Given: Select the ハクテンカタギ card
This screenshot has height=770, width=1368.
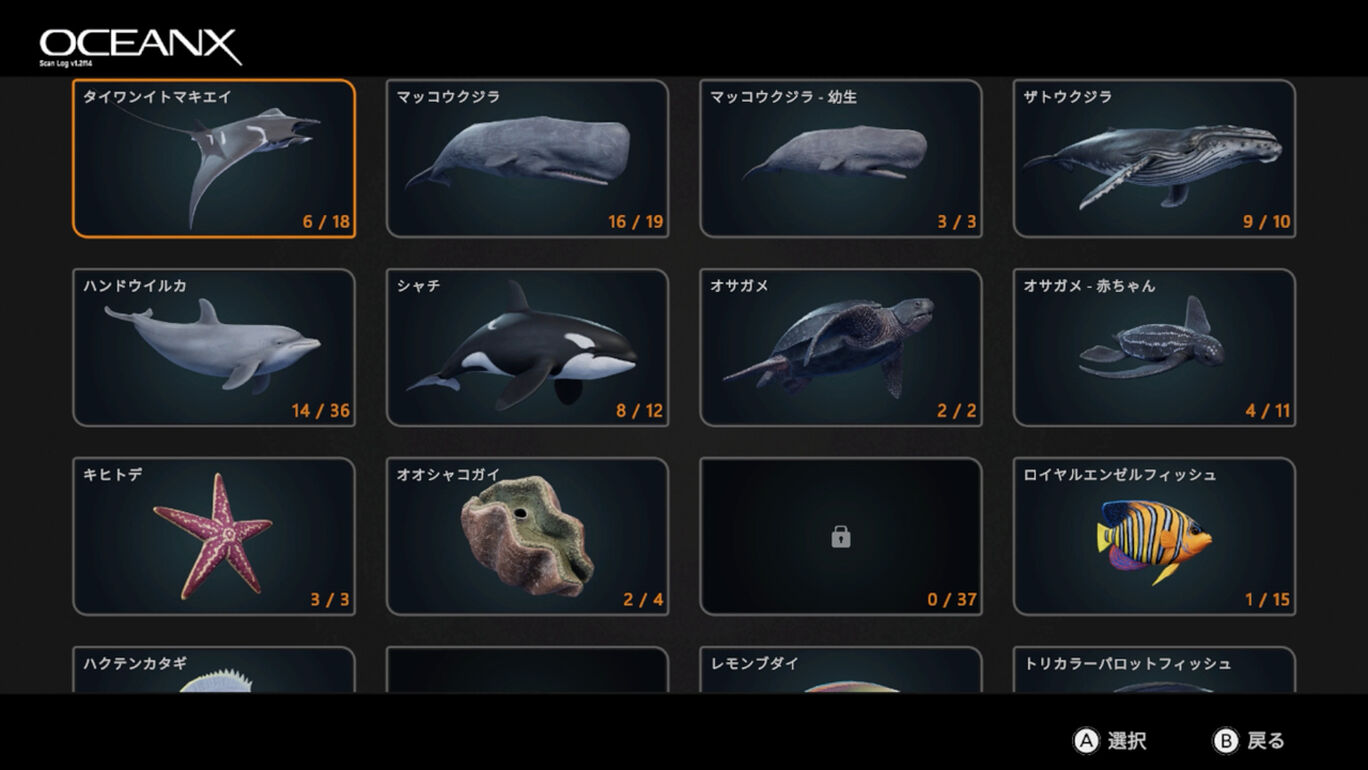Looking at the screenshot, I should 214,670.
